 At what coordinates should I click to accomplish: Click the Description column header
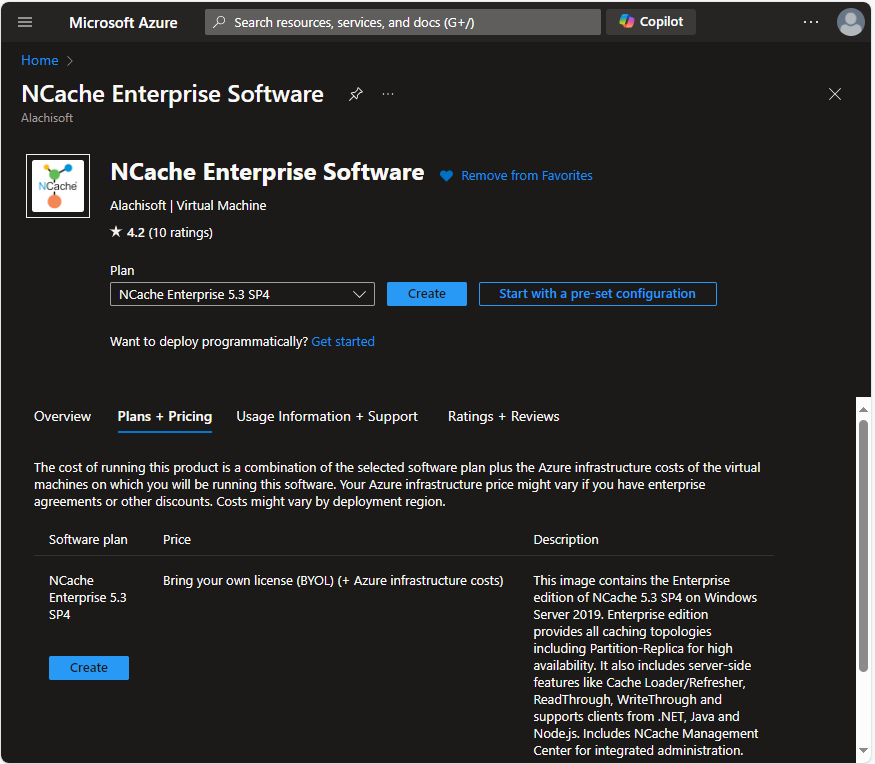click(566, 540)
